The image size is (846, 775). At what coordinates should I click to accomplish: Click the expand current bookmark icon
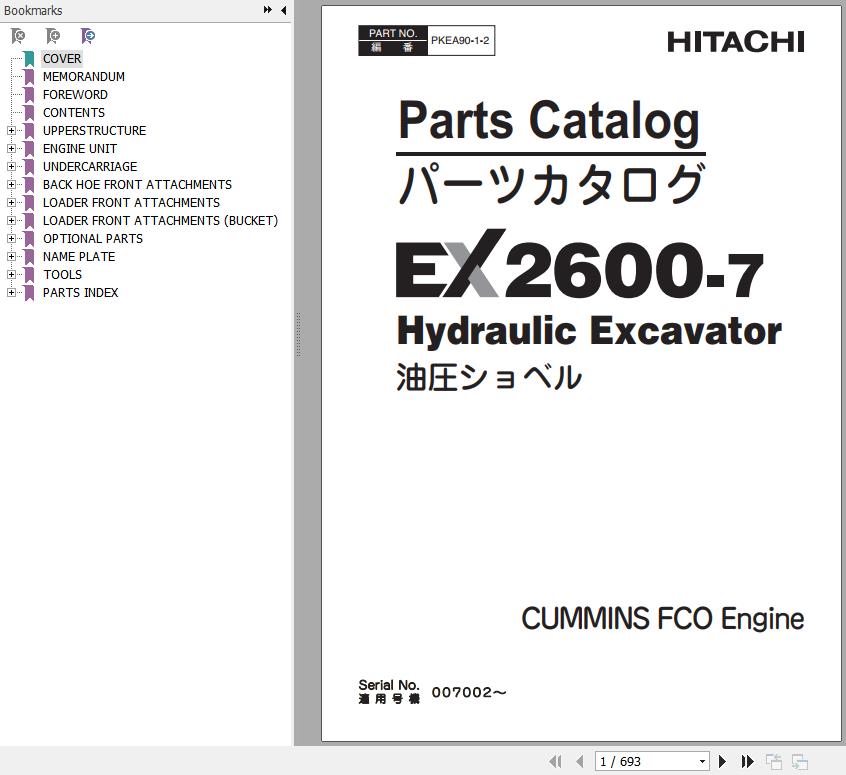(x=88, y=36)
